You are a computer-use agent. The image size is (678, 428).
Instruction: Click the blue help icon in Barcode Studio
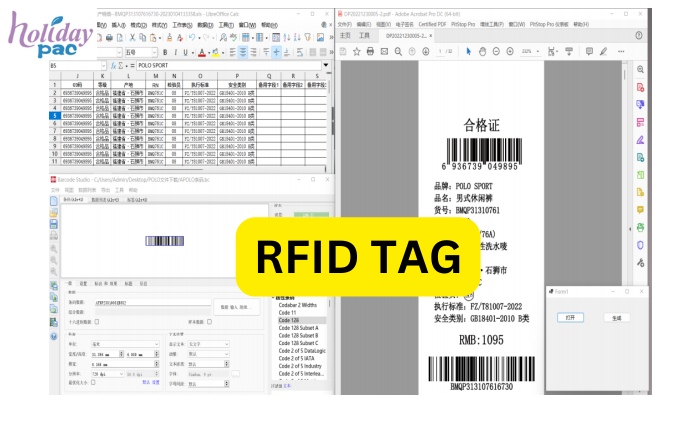tap(54, 336)
